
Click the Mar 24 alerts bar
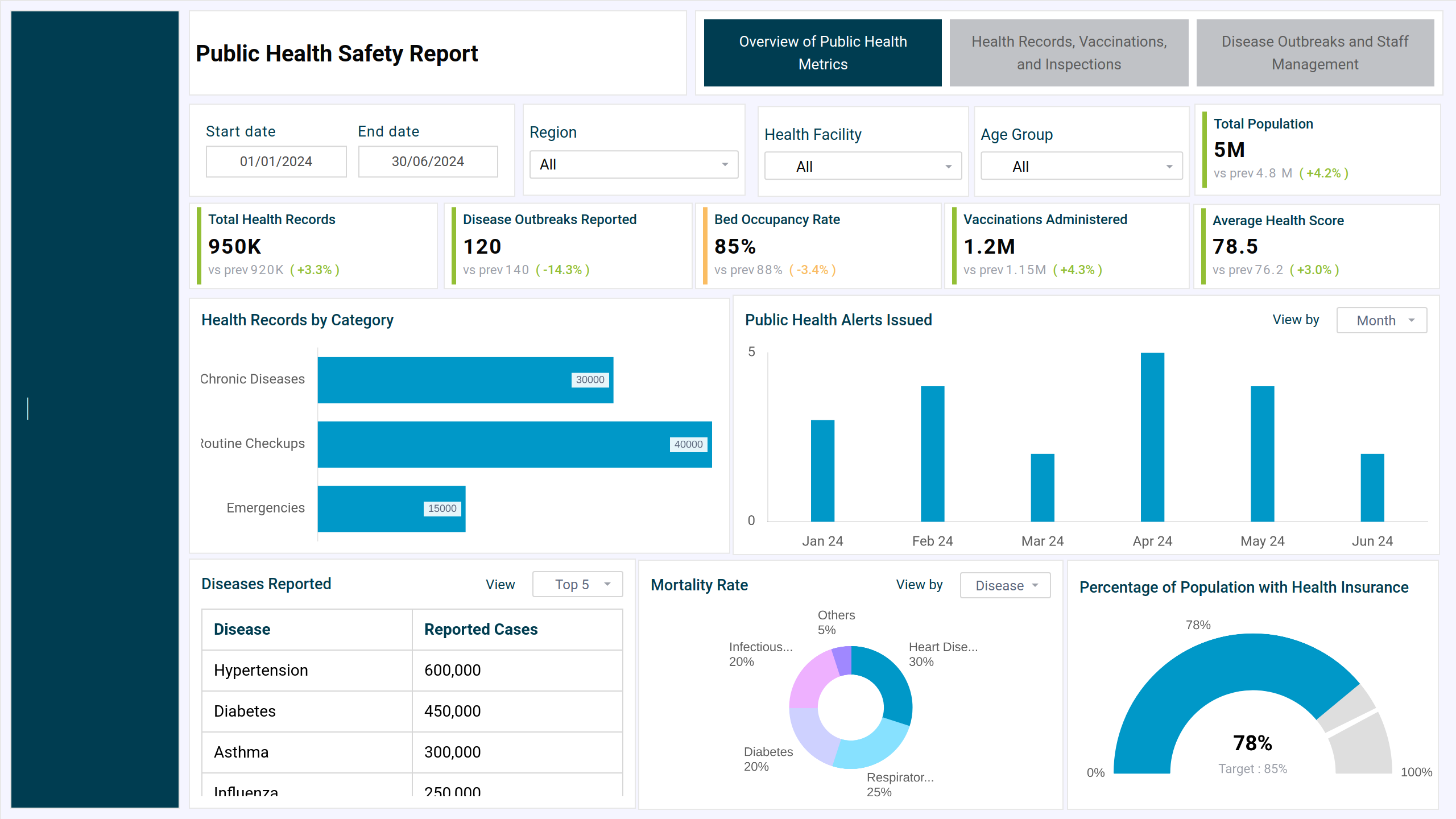(1043, 487)
